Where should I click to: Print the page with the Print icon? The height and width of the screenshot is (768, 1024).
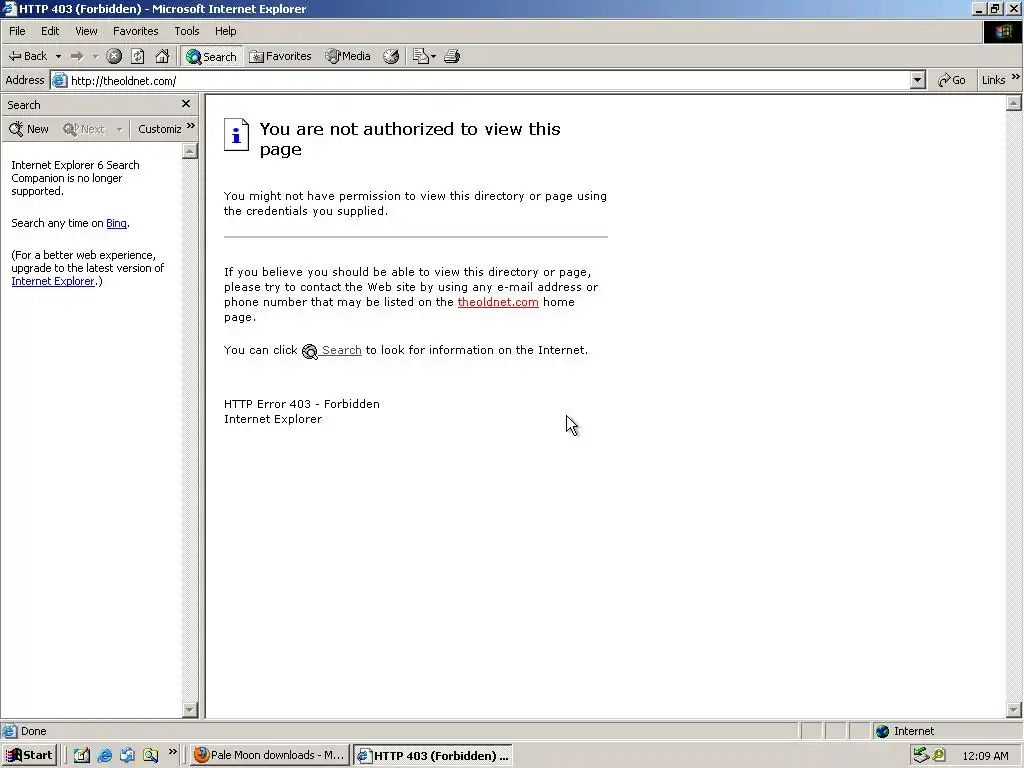452,56
